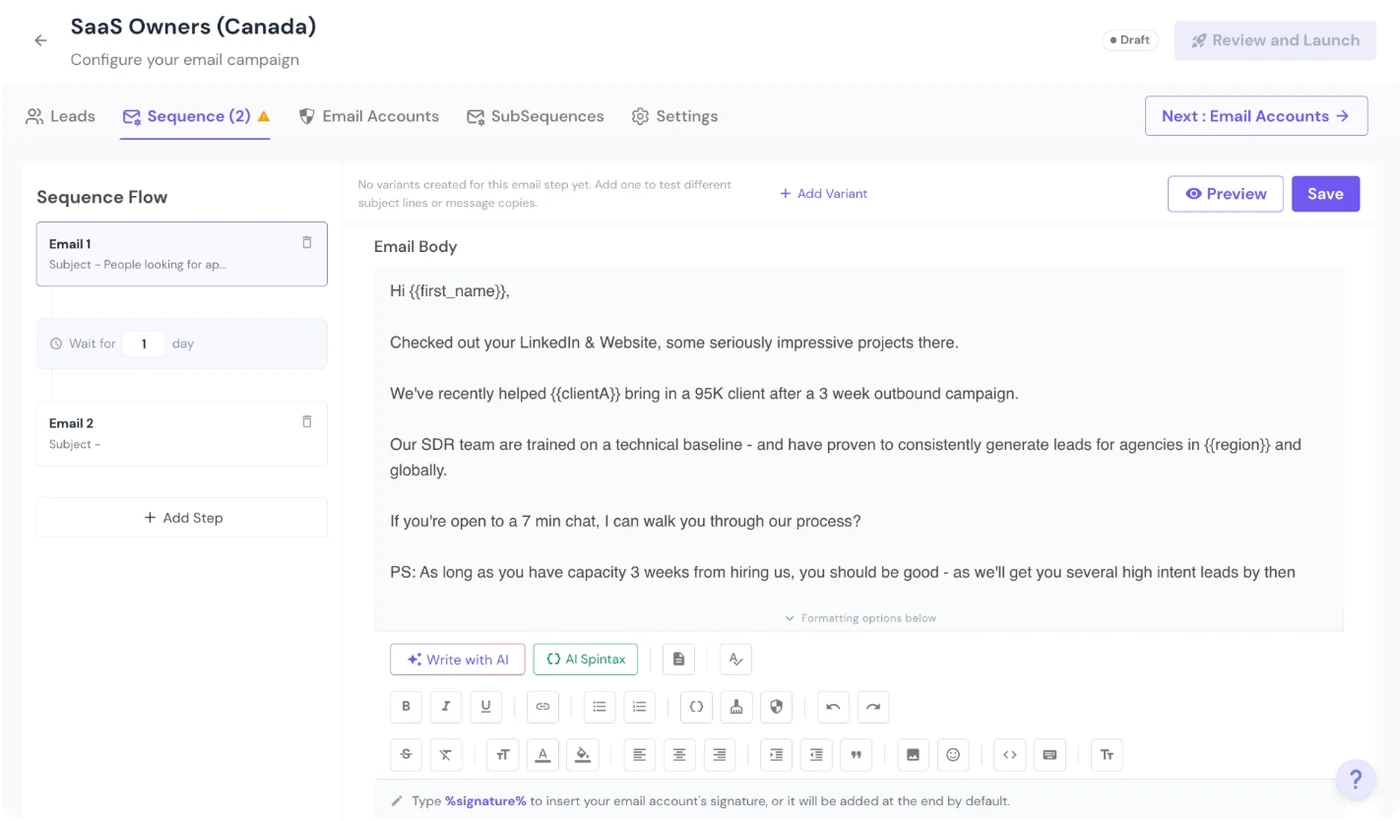This screenshot has height=821, width=1400.
Task: Save the email sequence
Action: (1326, 194)
